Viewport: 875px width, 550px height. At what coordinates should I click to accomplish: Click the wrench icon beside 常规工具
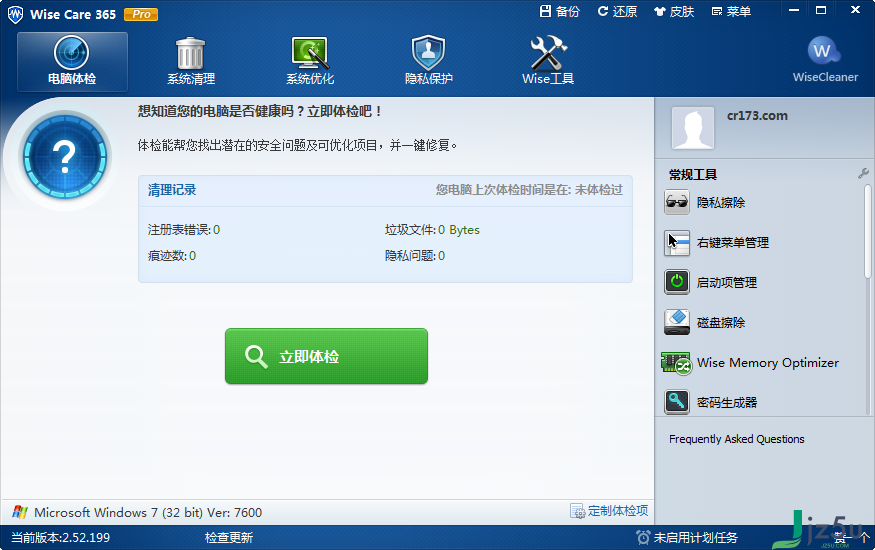(863, 174)
